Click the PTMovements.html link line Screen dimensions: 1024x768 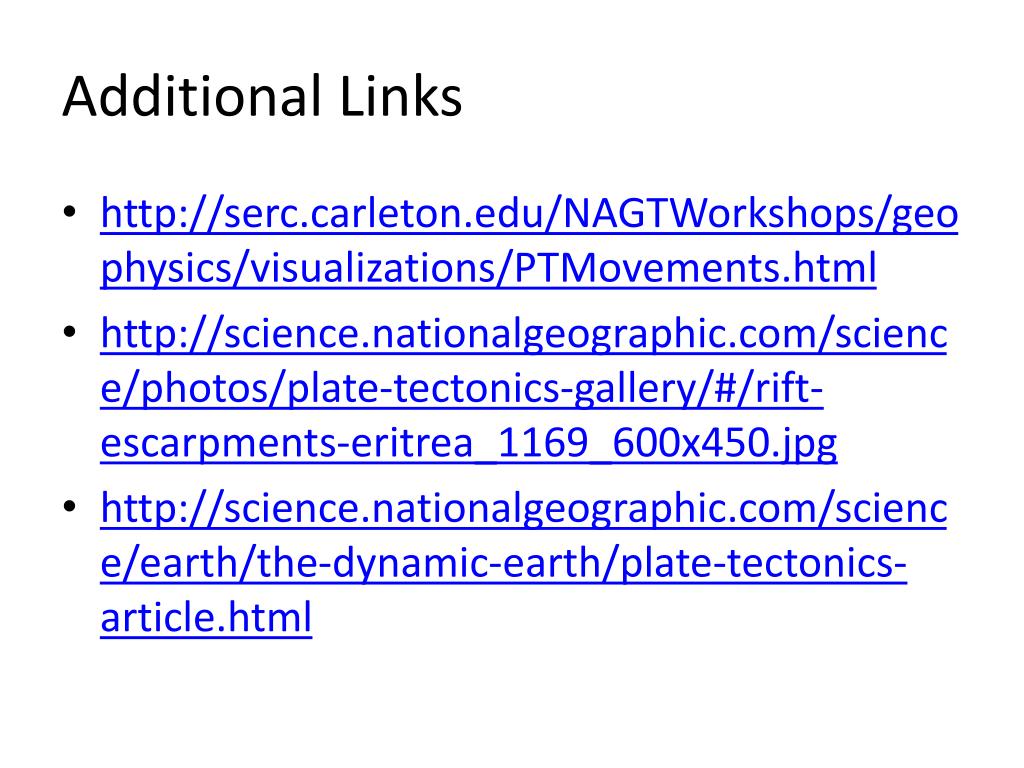[488, 268]
